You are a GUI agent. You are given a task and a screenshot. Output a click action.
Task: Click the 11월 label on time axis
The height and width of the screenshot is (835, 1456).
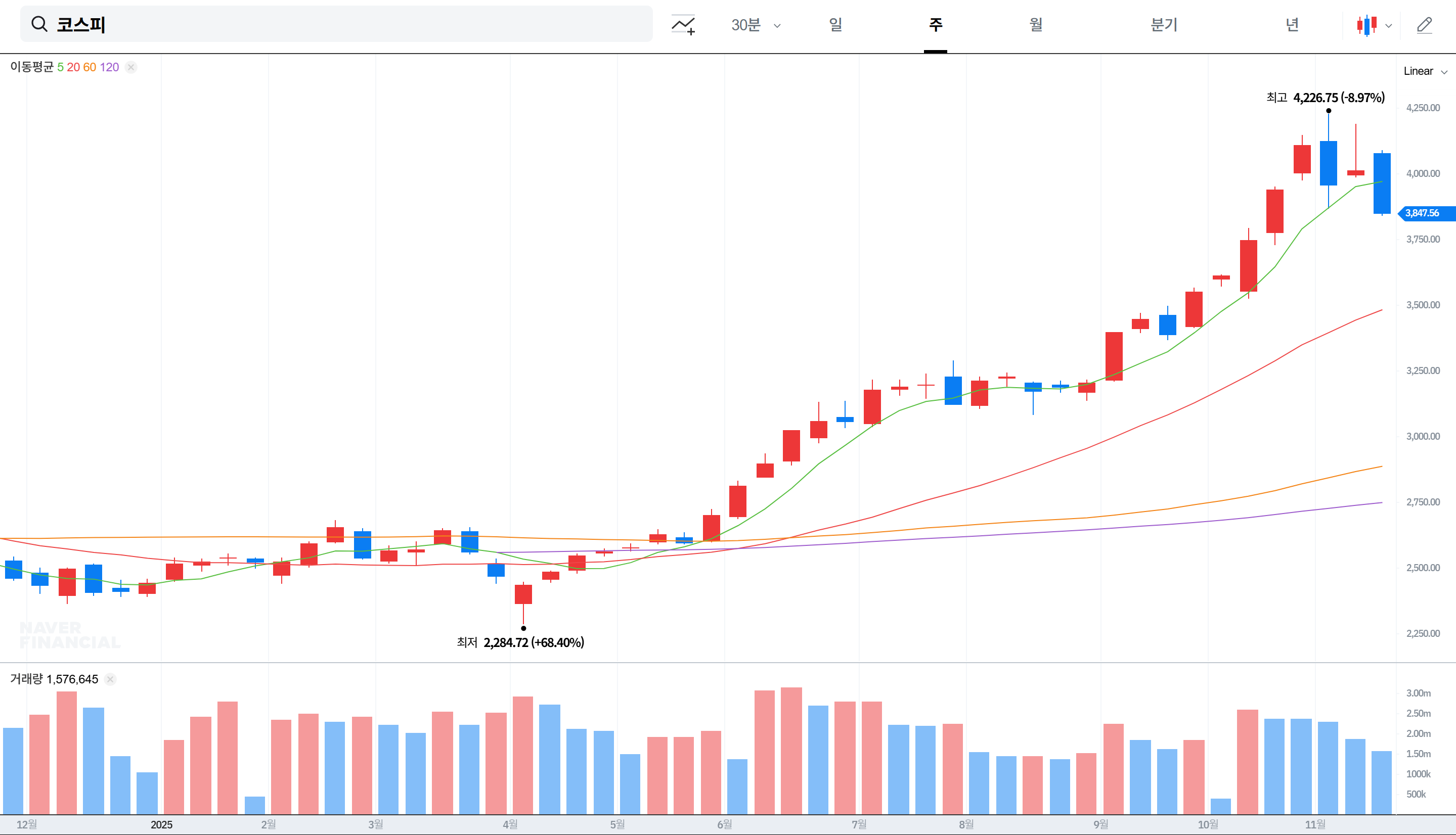pos(1315,825)
